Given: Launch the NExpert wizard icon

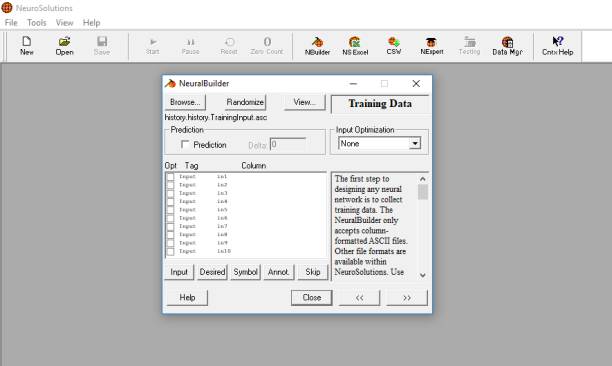Looking at the screenshot, I should [x=431, y=46].
